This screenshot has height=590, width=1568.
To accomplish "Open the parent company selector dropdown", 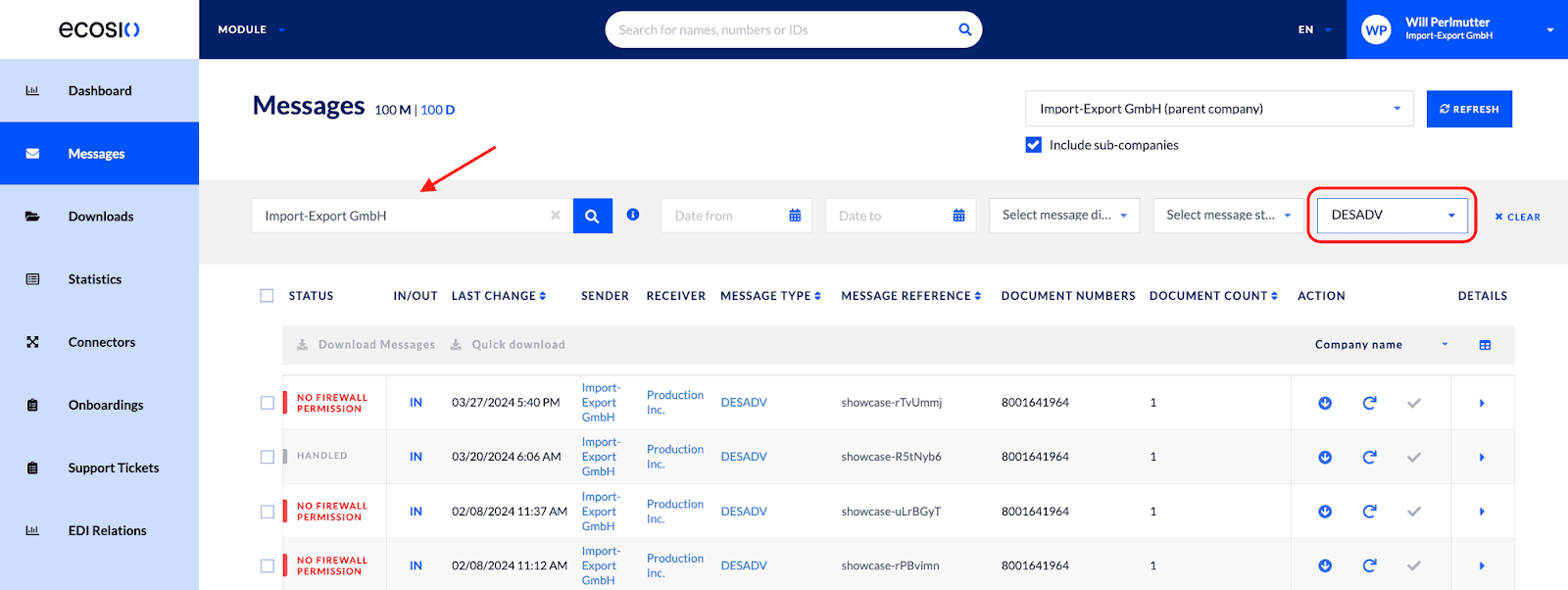I will [1218, 109].
